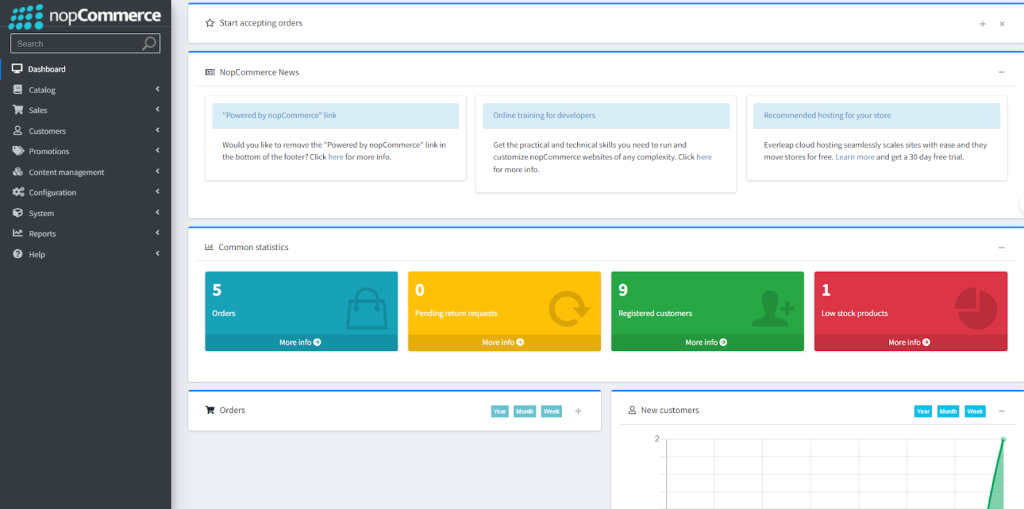Expand the Configuration menu arrow

pyautogui.click(x=157, y=192)
